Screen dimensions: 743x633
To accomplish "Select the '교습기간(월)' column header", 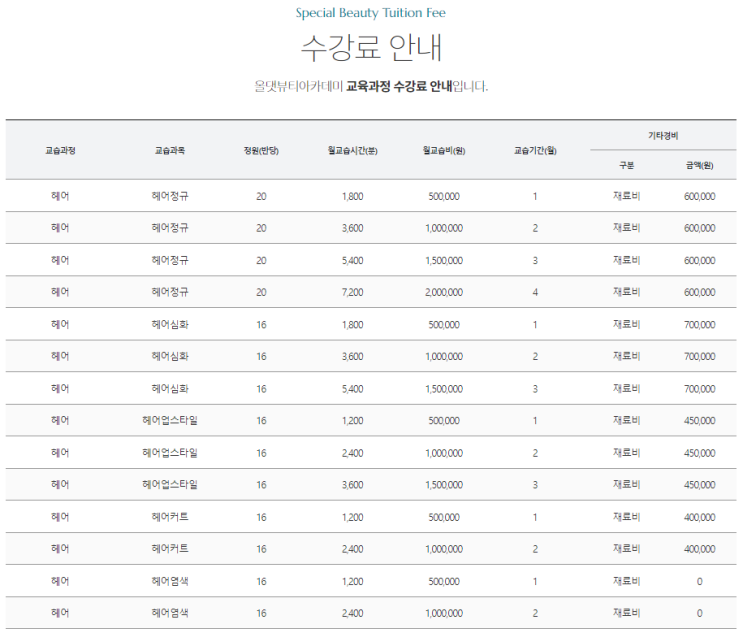I will pyautogui.click(x=535, y=151).
